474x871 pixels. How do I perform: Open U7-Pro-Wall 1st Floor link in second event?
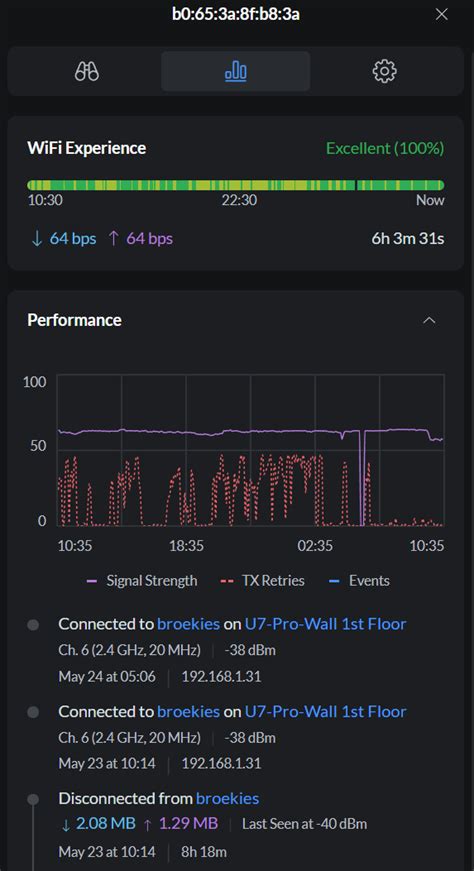click(x=326, y=712)
